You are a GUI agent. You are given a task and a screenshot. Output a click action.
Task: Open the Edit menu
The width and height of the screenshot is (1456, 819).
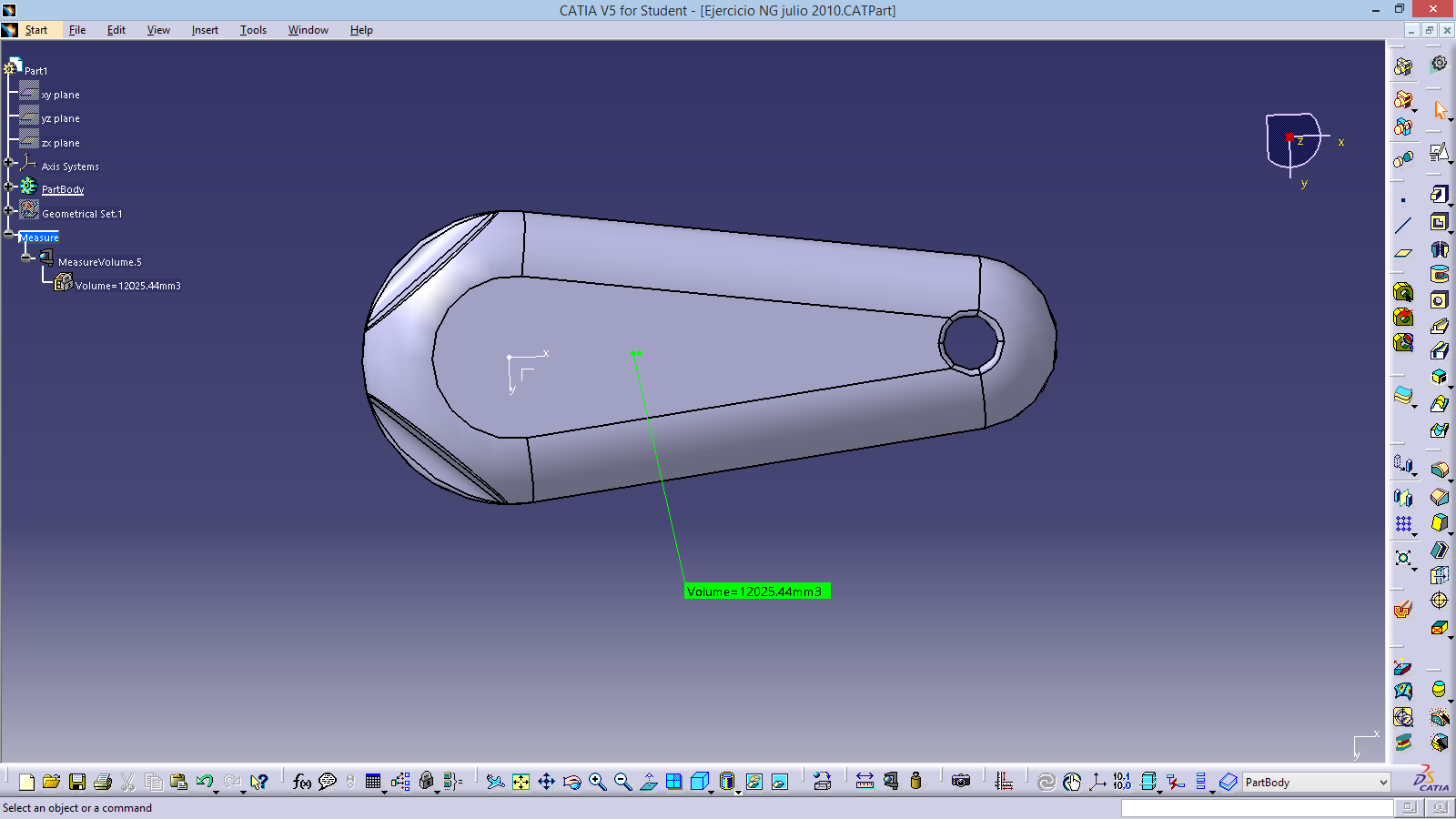116,30
